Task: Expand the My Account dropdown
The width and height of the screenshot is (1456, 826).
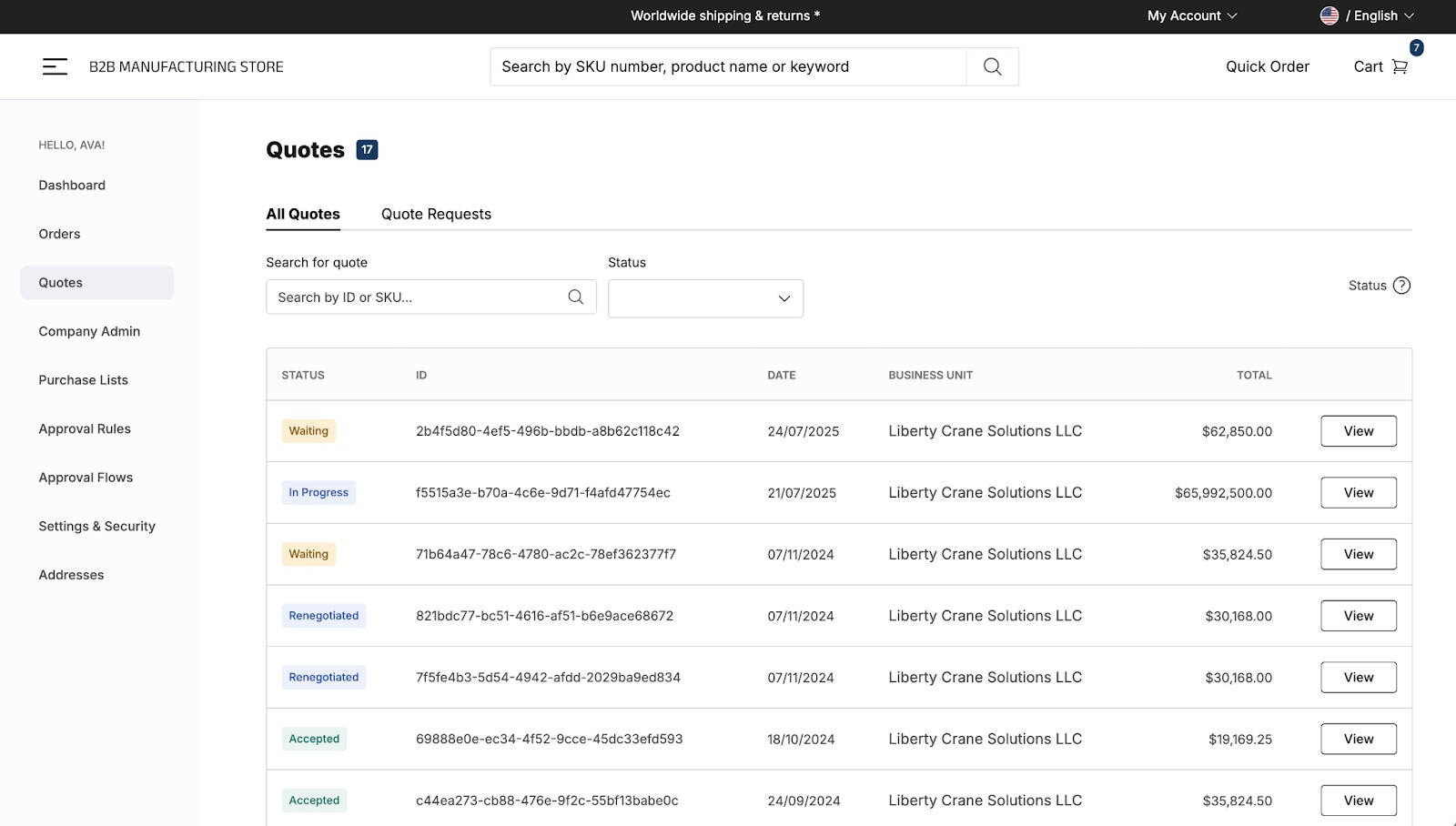Action: coord(1191,15)
